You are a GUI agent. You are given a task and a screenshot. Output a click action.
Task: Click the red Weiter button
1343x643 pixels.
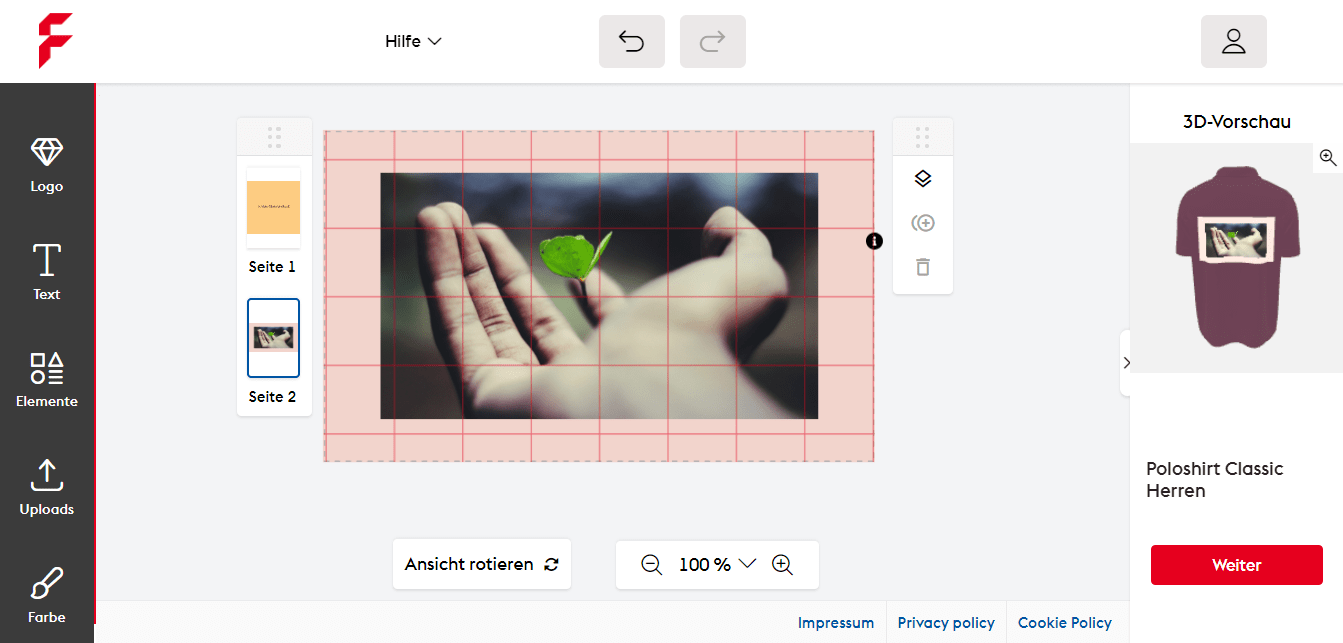[1236, 565]
